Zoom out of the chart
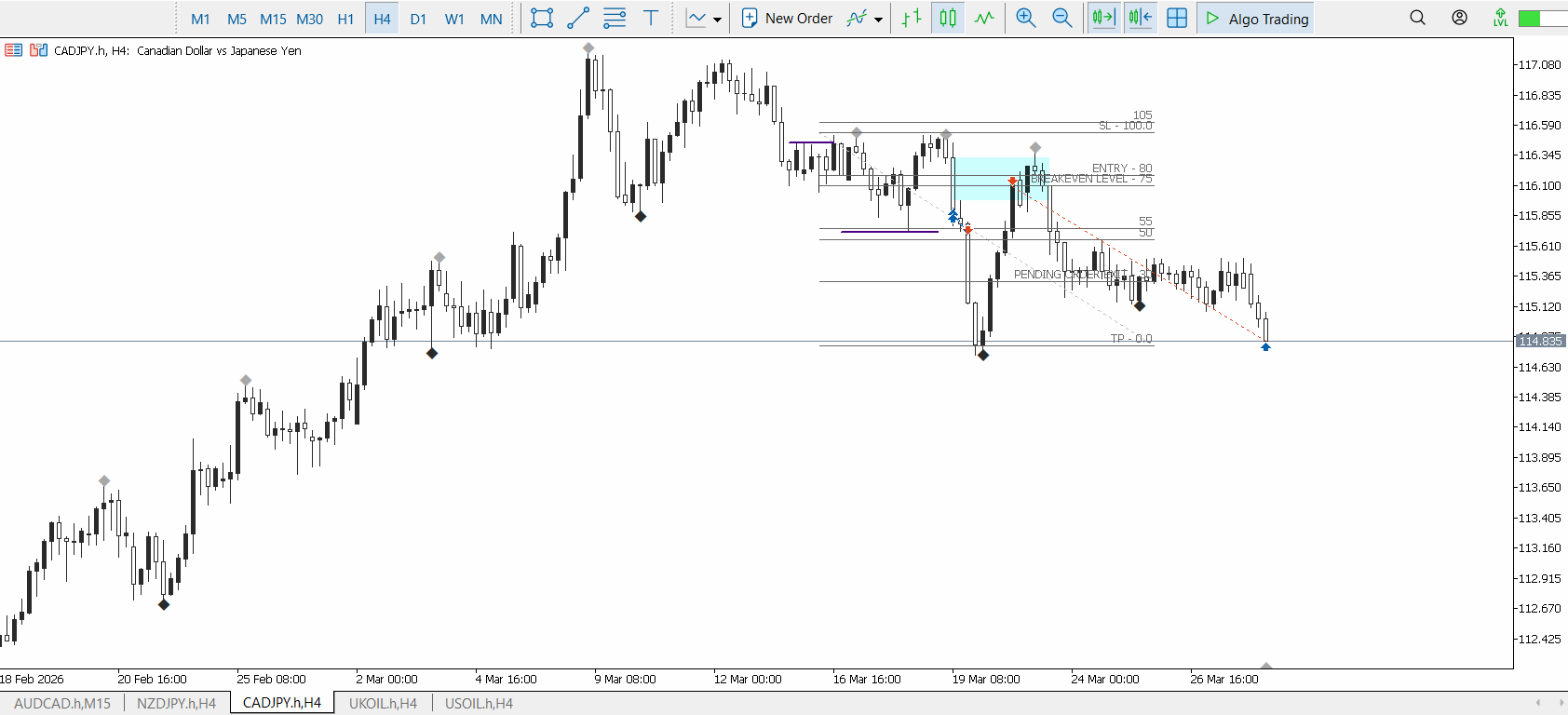1568x715 pixels. pos(1061,19)
